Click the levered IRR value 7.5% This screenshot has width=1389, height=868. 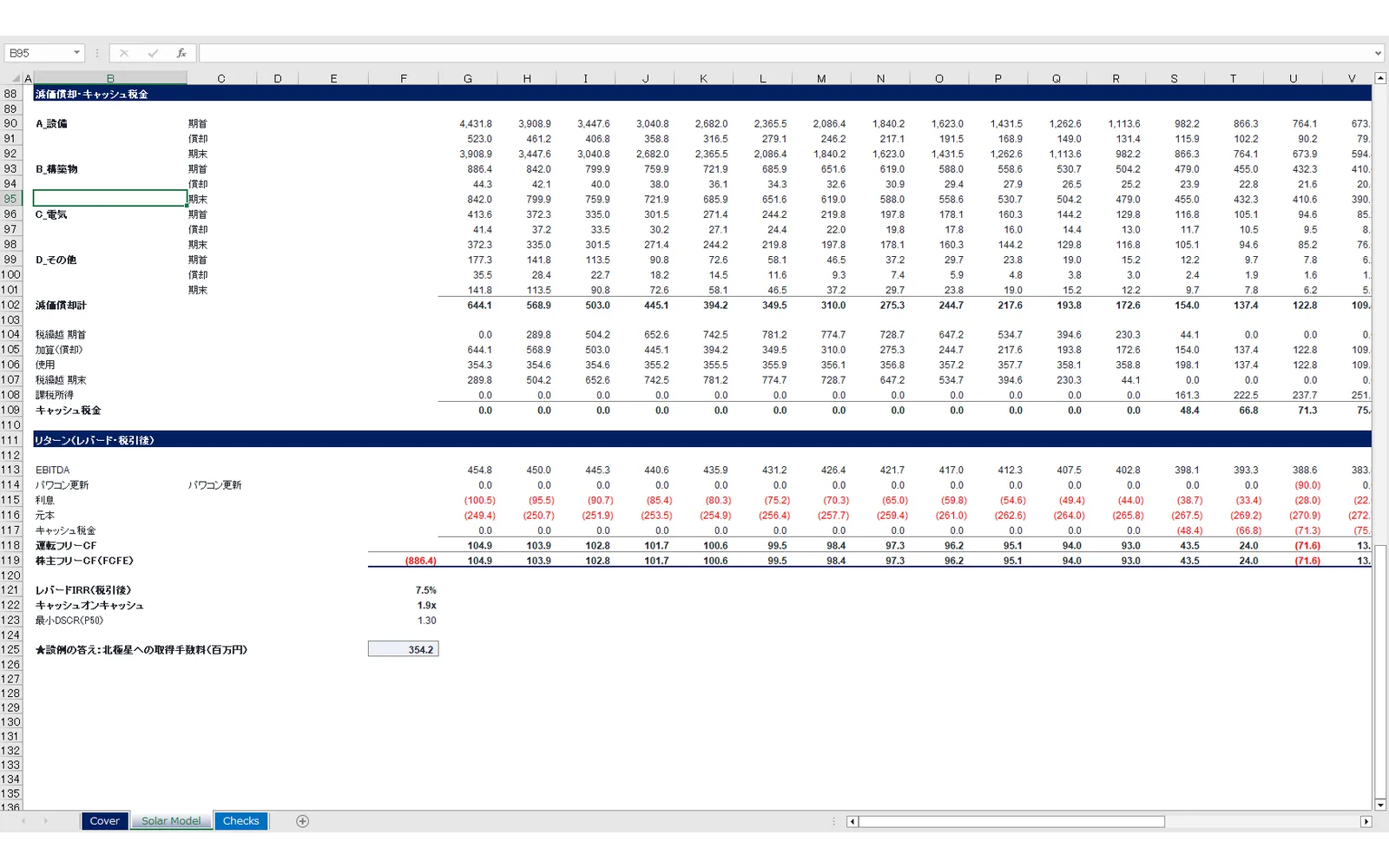[425, 590]
